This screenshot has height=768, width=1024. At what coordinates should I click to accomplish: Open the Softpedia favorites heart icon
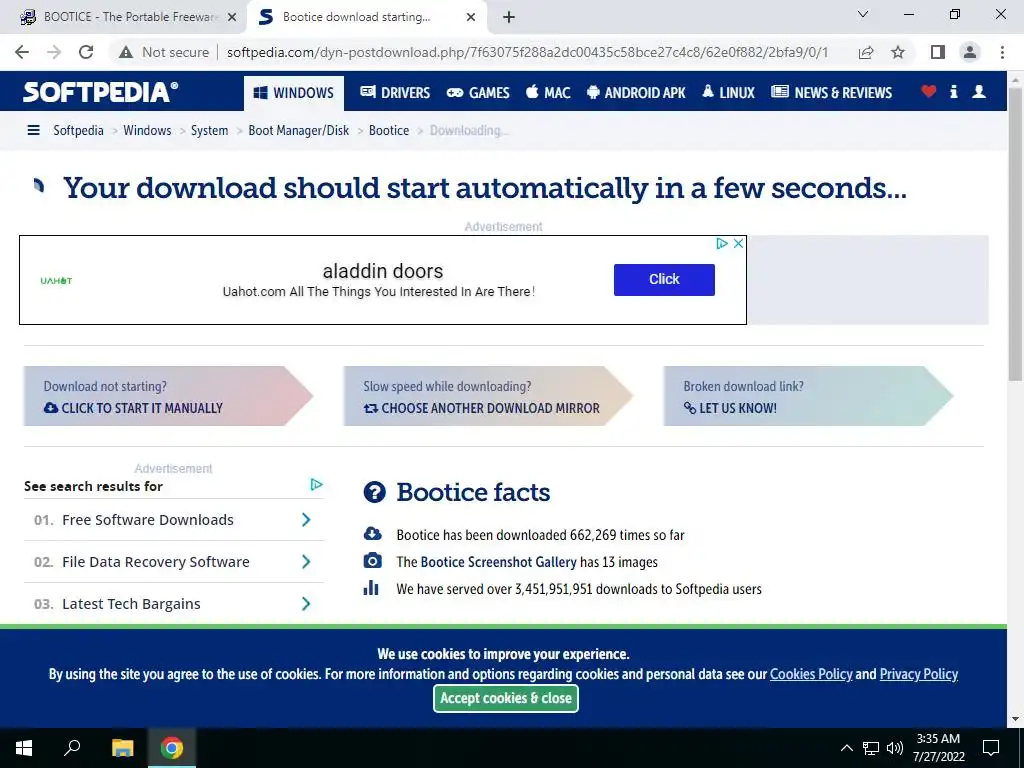(928, 91)
